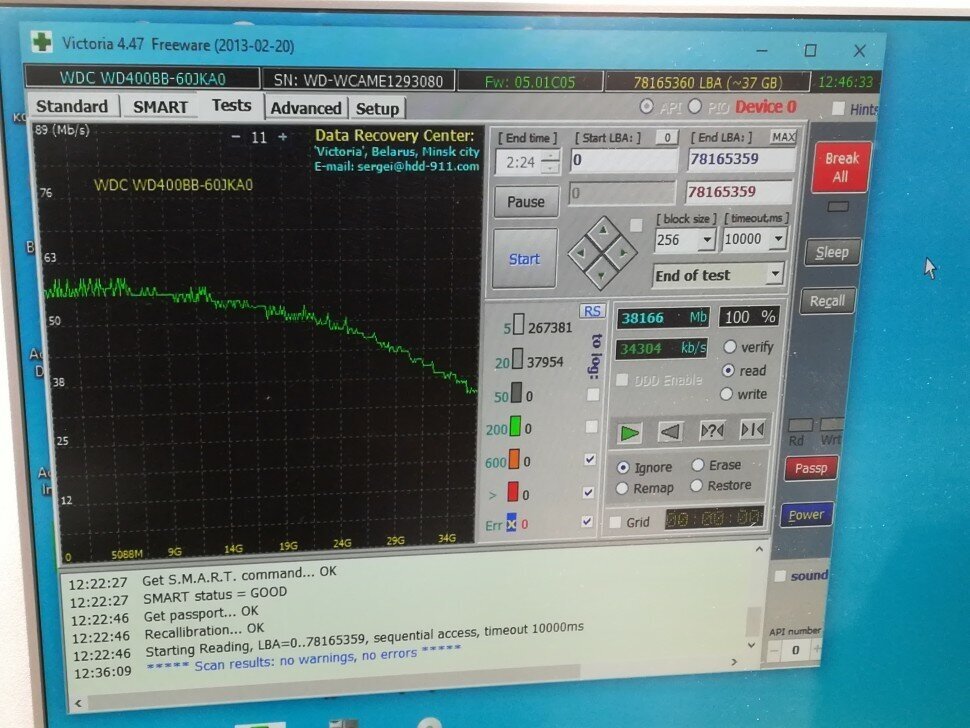Screen dimensions: 970x728
Task: Click the 20 ms block indicator
Action: (x=517, y=359)
